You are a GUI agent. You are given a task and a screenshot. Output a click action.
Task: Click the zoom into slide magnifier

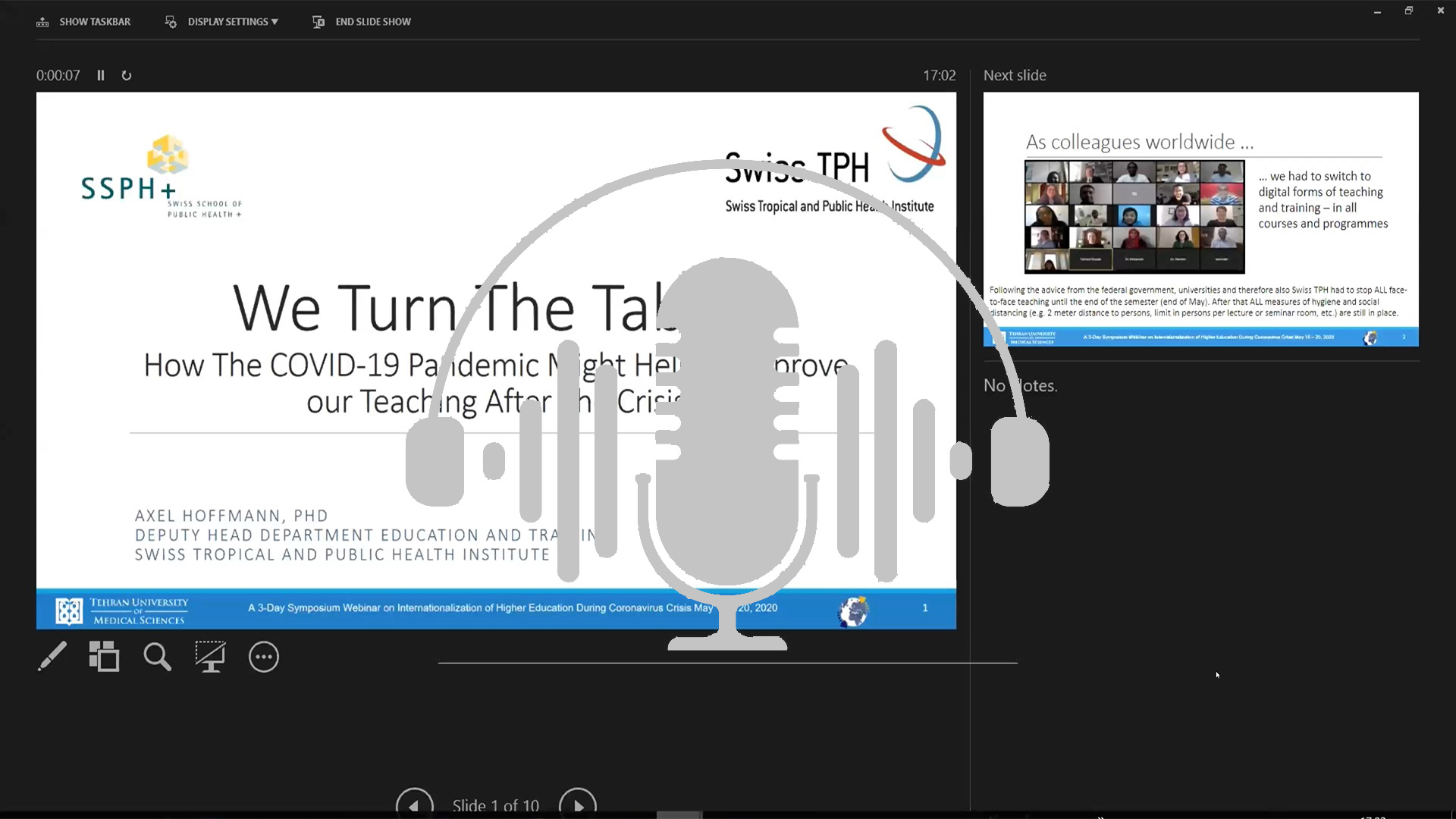tap(157, 657)
